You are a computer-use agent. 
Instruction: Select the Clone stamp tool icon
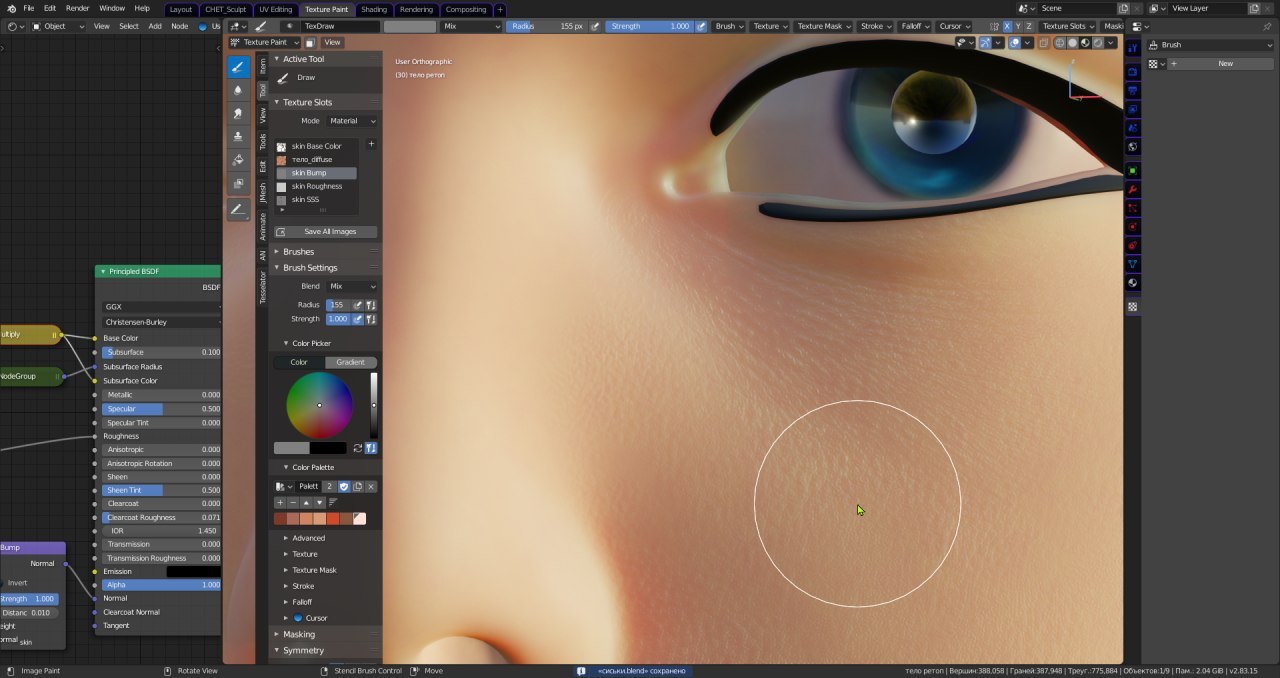pyautogui.click(x=238, y=136)
